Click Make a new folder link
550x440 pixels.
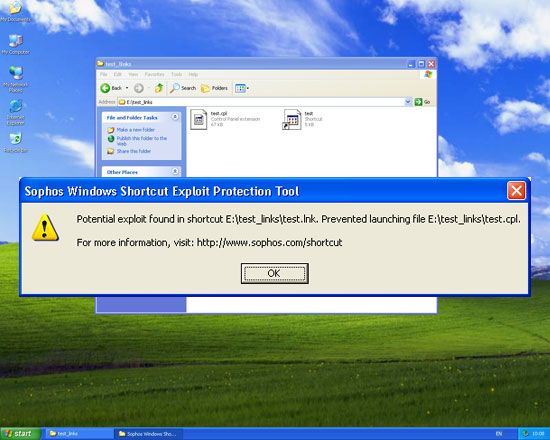(x=136, y=130)
